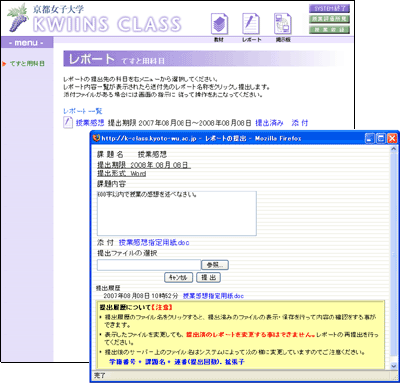The height and width of the screenshot is (383, 400).
Task: Open attachment 授業感想指定用紙.doc link
Action: tap(154, 243)
